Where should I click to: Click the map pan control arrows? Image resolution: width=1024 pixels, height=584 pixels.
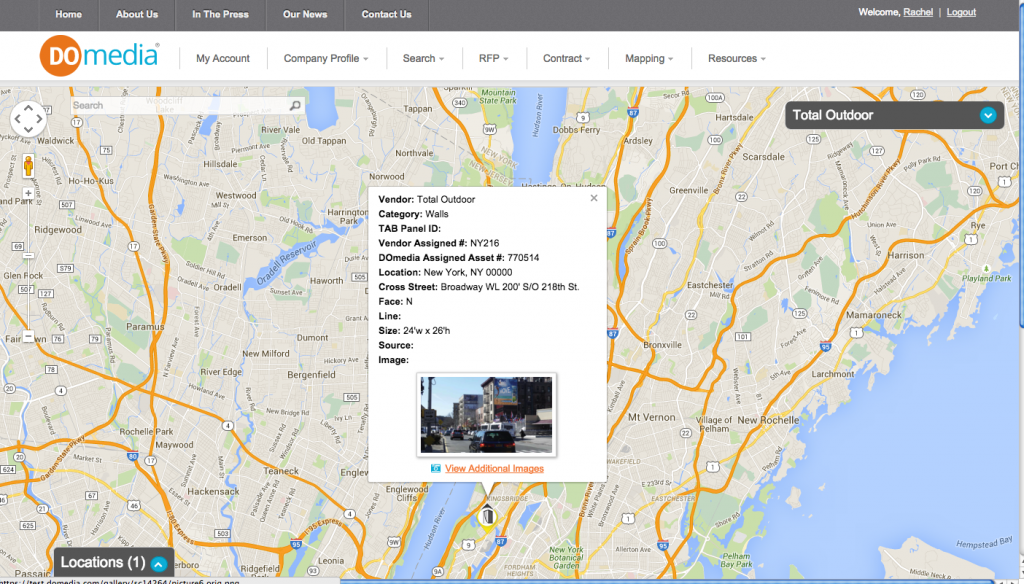(29, 119)
